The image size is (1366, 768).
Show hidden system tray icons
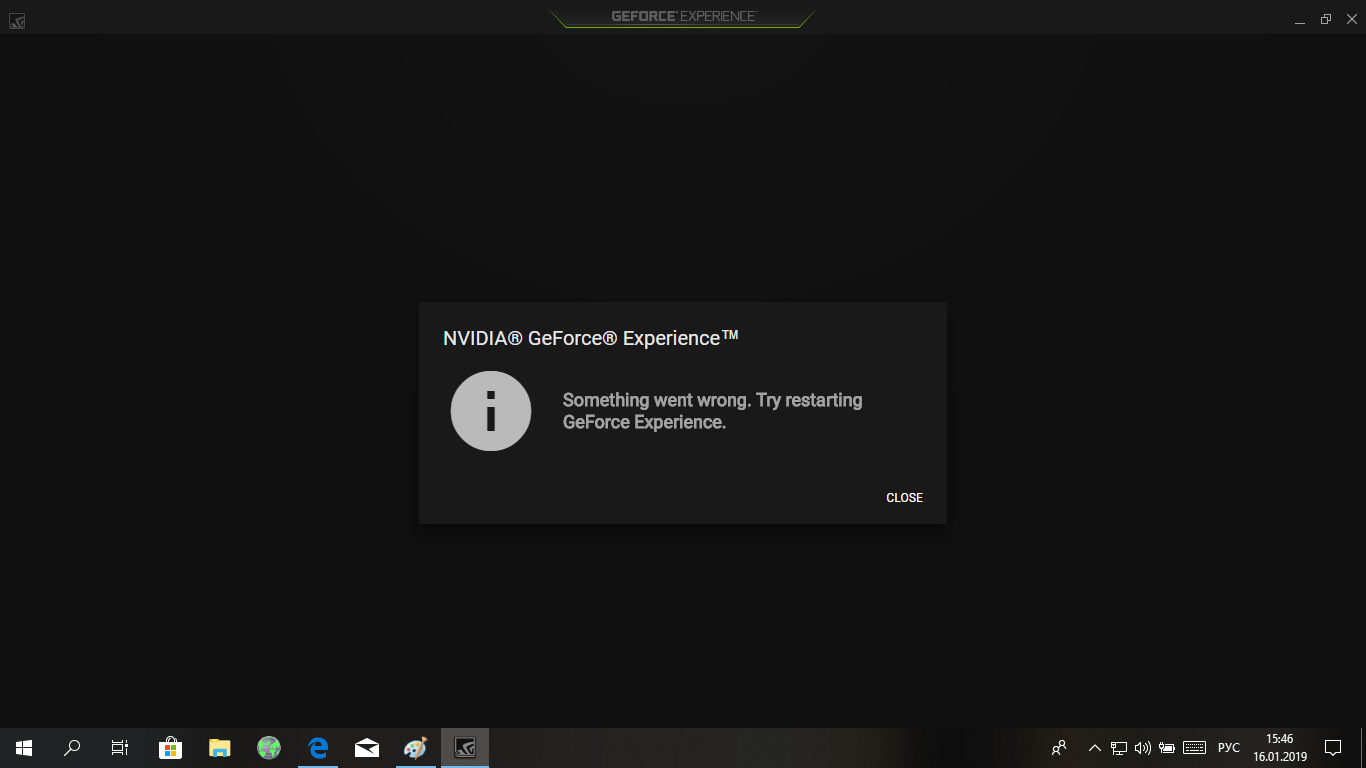coord(1095,747)
